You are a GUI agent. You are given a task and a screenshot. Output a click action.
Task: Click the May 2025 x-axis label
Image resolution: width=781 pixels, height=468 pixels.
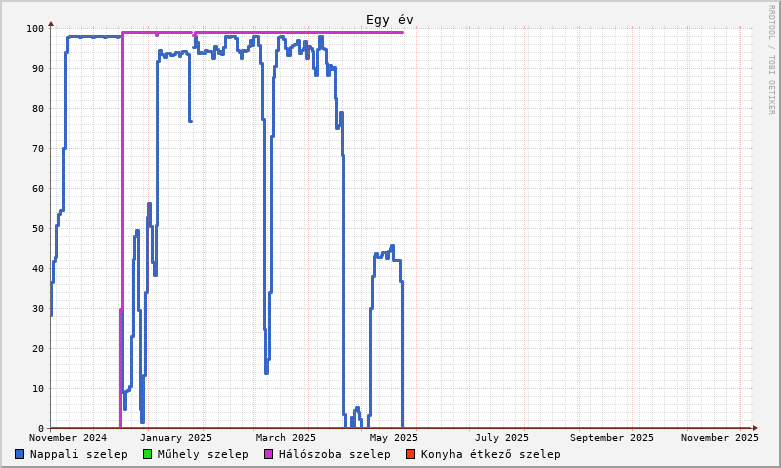pos(393,437)
